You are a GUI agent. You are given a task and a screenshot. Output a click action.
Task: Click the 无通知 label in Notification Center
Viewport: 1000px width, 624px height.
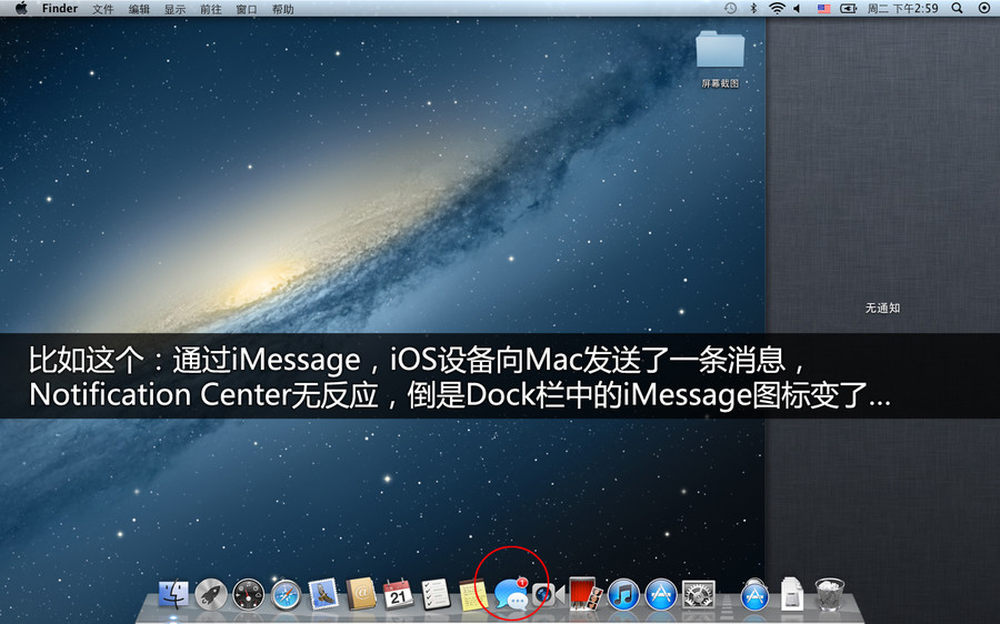(883, 308)
